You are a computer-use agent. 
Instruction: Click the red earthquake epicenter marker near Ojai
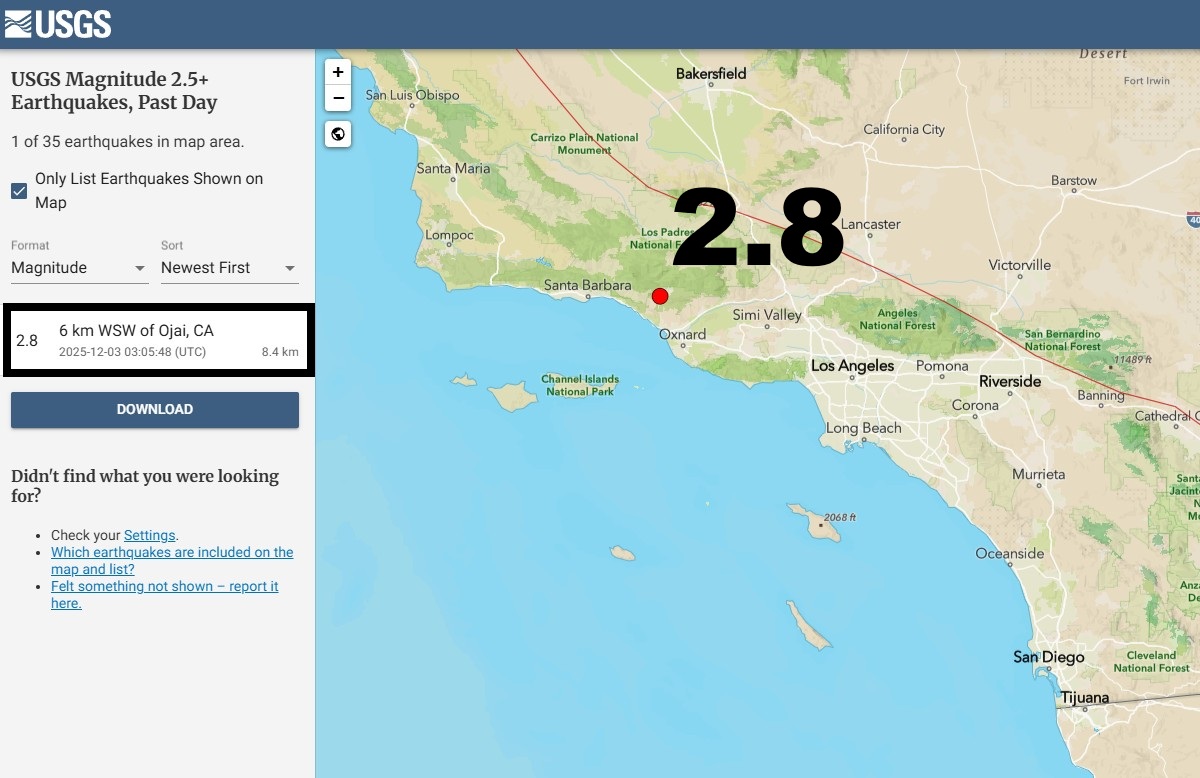point(659,295)
